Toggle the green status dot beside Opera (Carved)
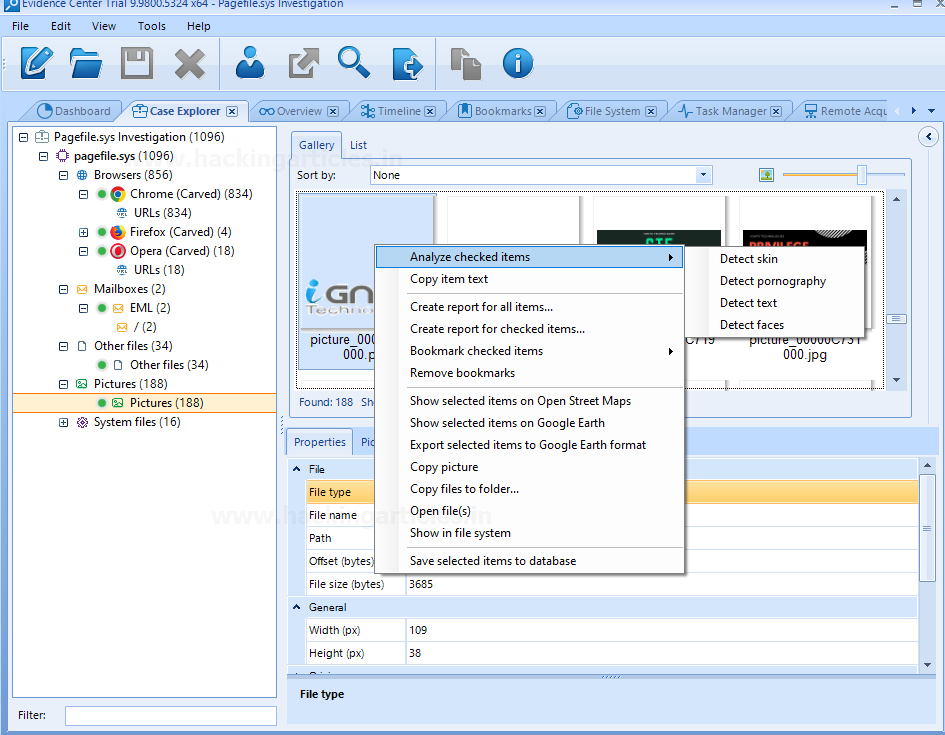Viewport: 945px width, 735px height. click(102, 251)
